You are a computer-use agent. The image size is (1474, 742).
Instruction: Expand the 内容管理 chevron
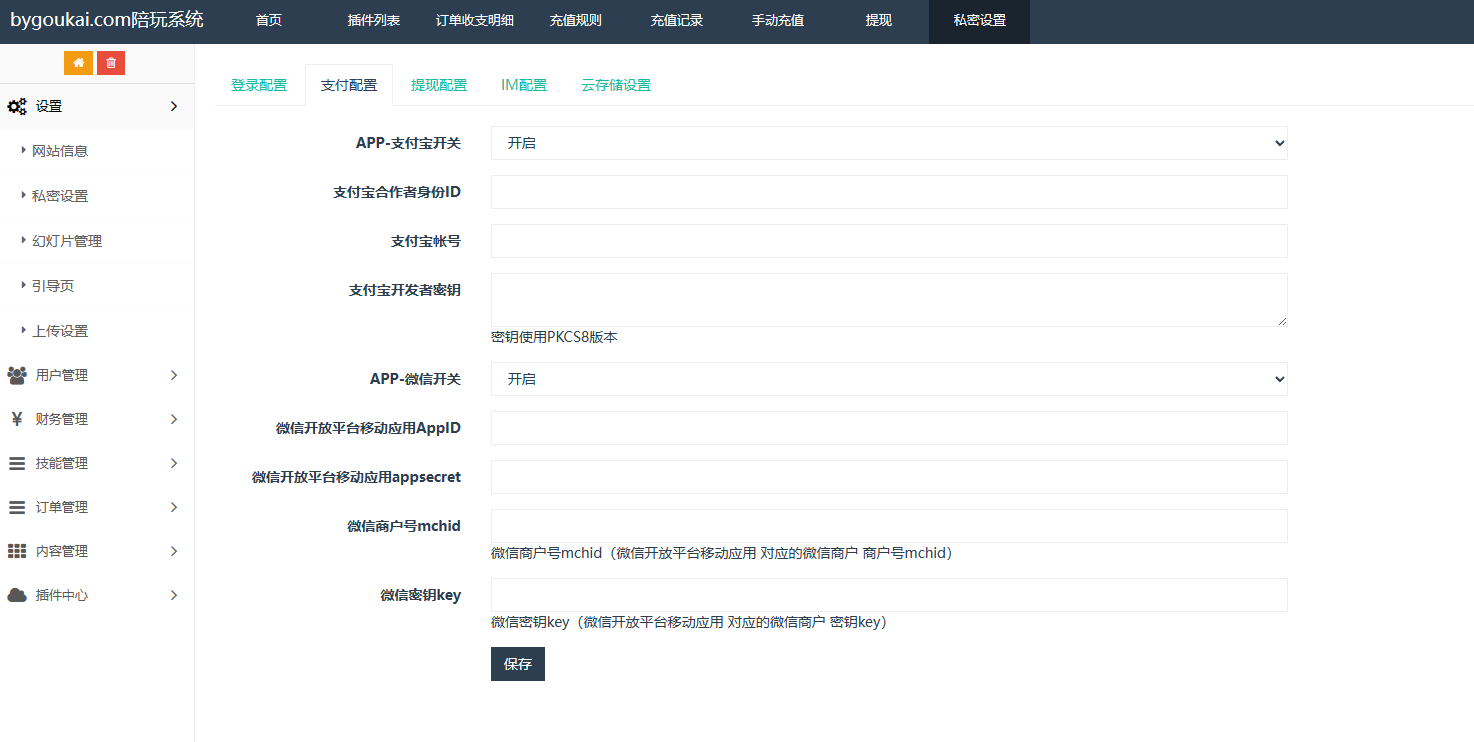(x=174, y=551)
